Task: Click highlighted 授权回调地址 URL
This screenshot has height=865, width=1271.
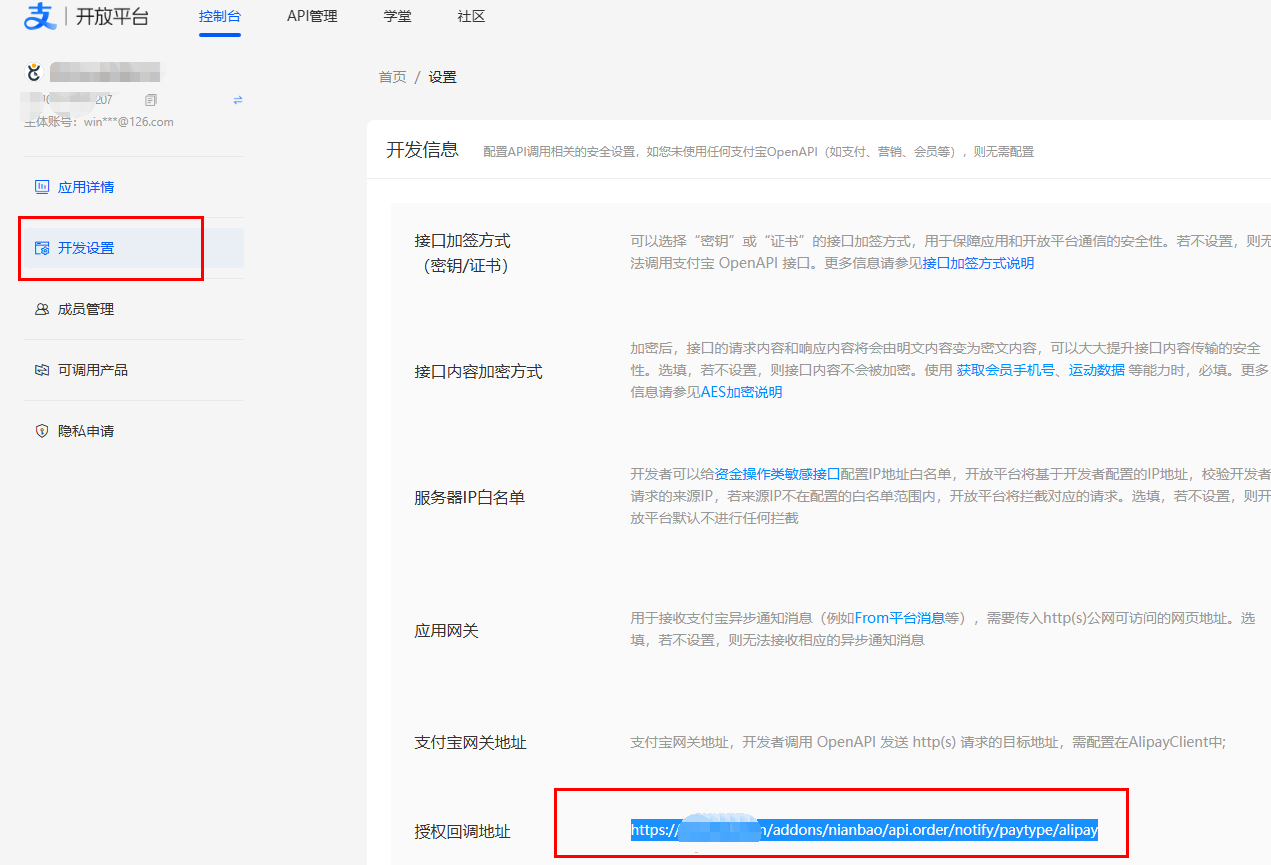Action: [865, 830]
